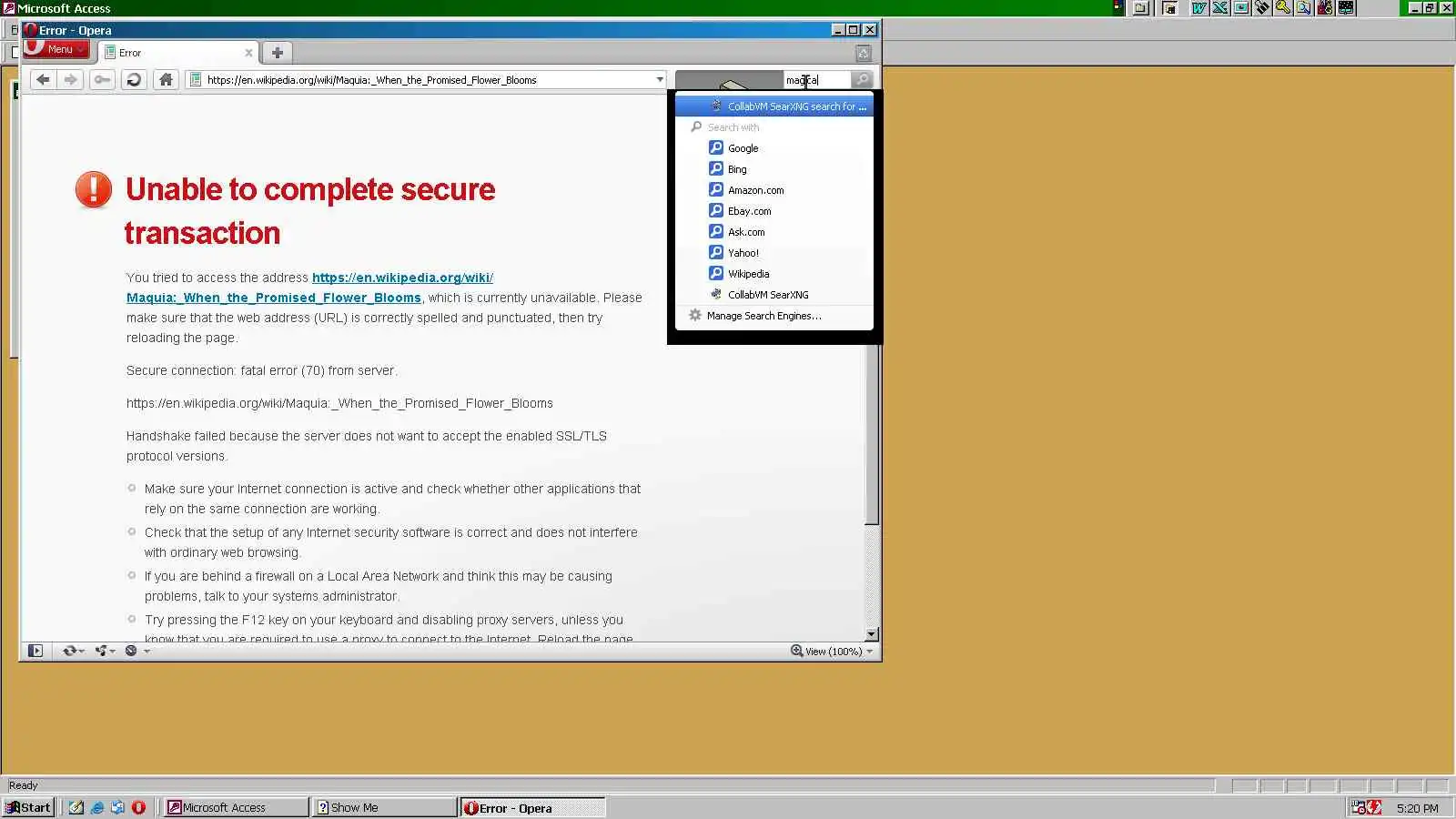Search with Wikipedia from the list
The image size is (1456, 819).
(774, 274)
